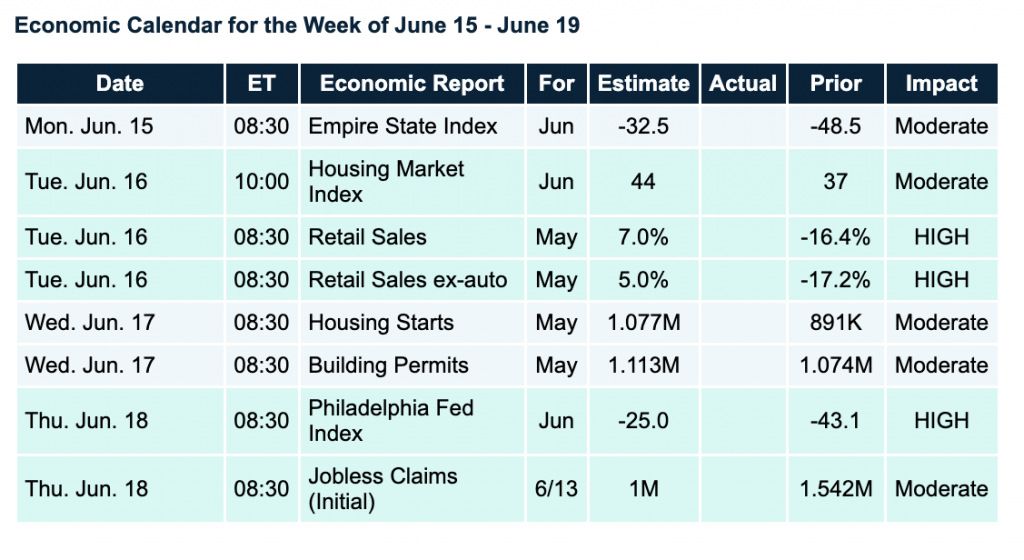Click the ET column header
The width and height of the screenshot is (1024, 560).
coord(262,84)
